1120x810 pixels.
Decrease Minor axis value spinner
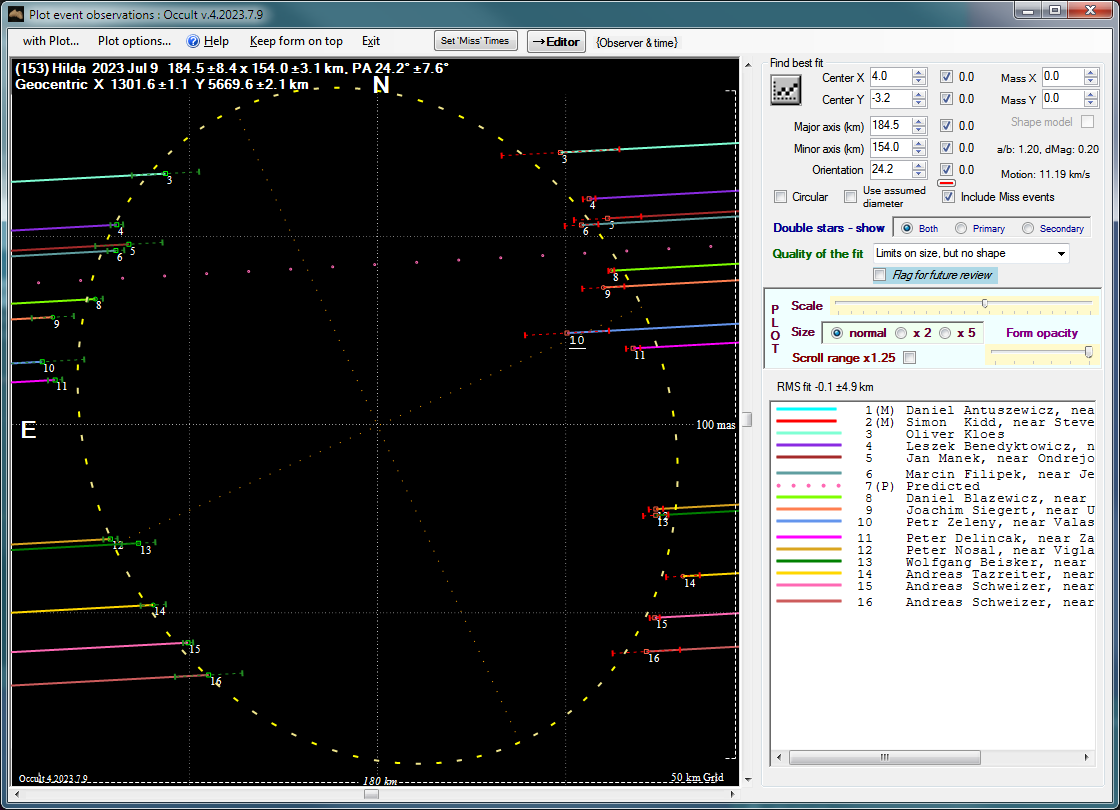(919, 152)
